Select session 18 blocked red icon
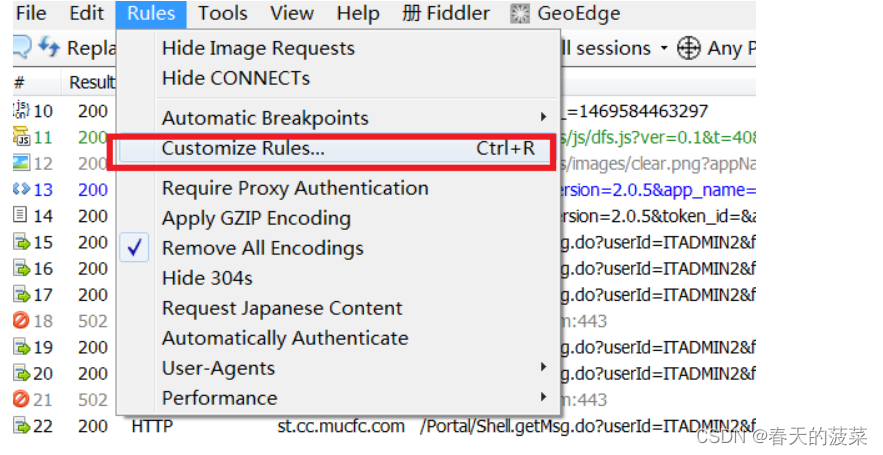 coord(21,320)
